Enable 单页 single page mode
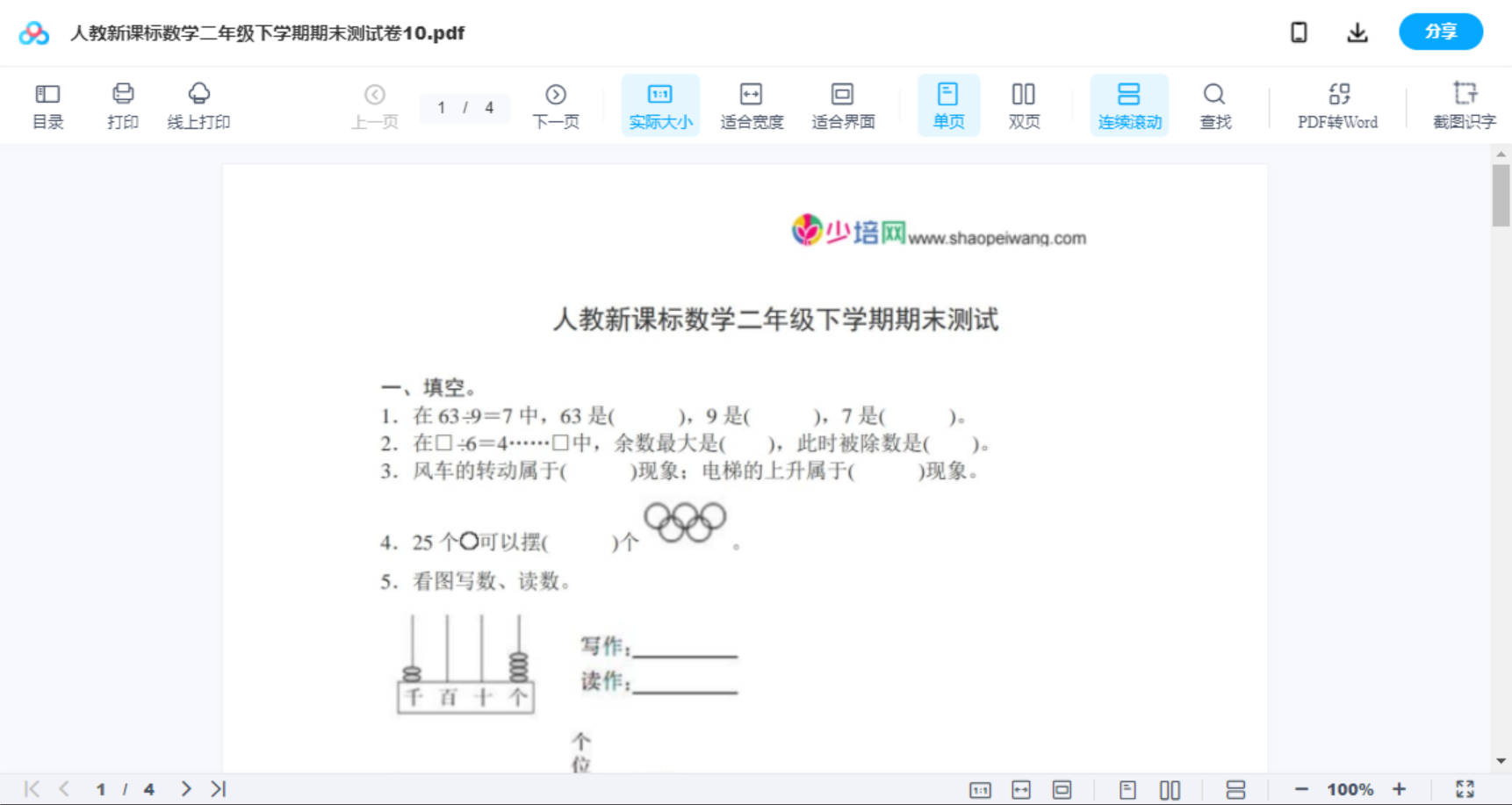1512x805 pixels. pos(948,104)
